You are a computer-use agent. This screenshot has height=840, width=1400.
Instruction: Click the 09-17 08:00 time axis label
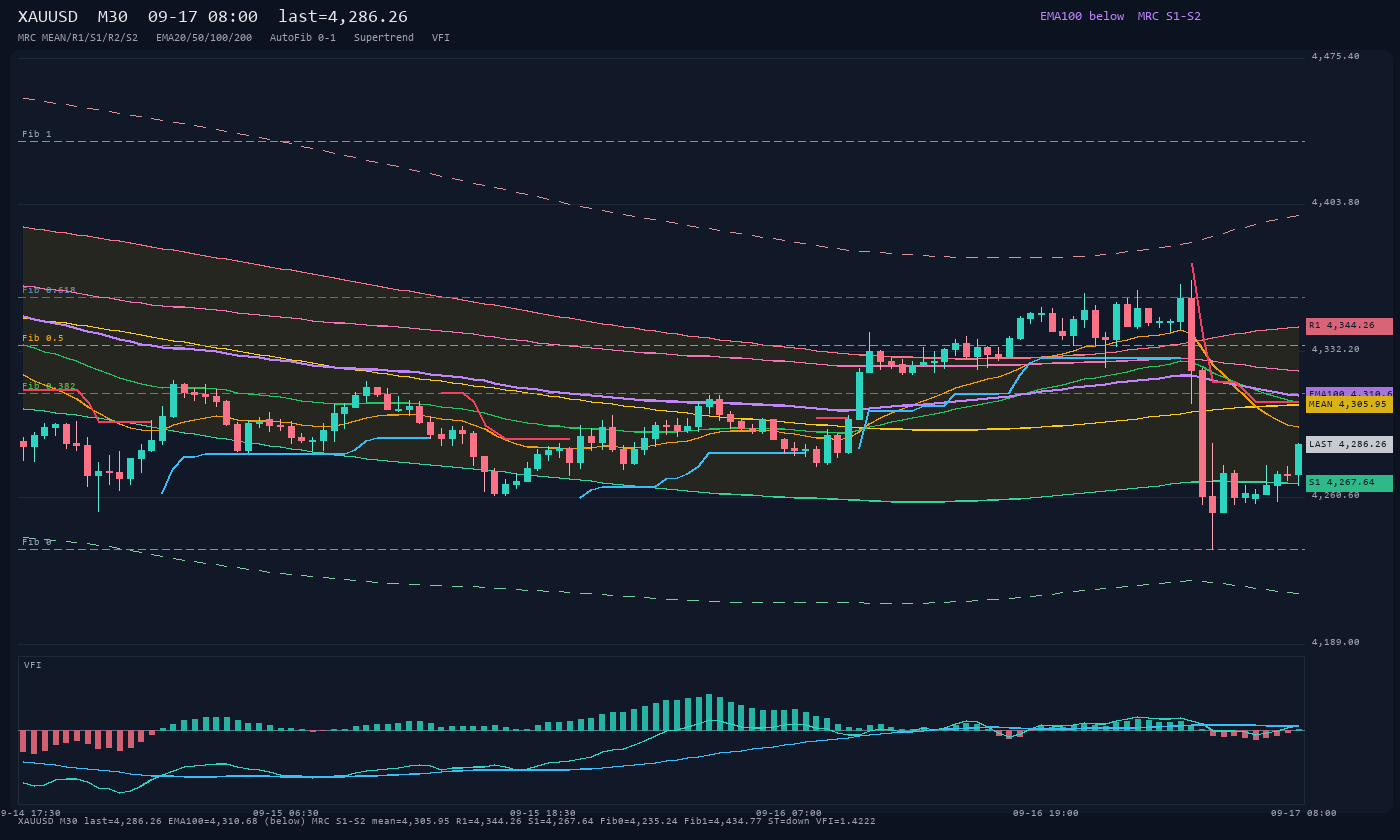point(1303,813)
